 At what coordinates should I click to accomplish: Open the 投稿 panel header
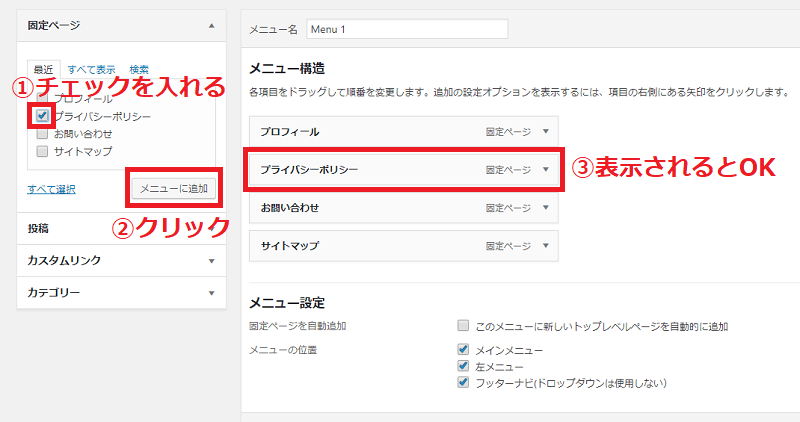pyautogui.click(x=121, y=229)
